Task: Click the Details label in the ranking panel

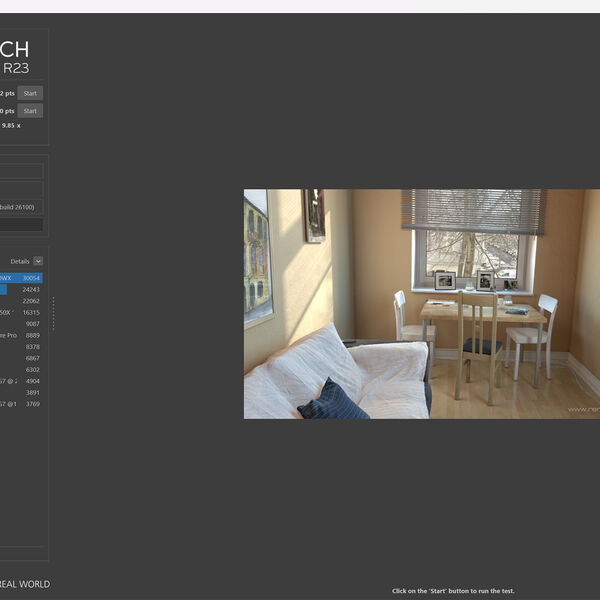Action: pos(20,261)
